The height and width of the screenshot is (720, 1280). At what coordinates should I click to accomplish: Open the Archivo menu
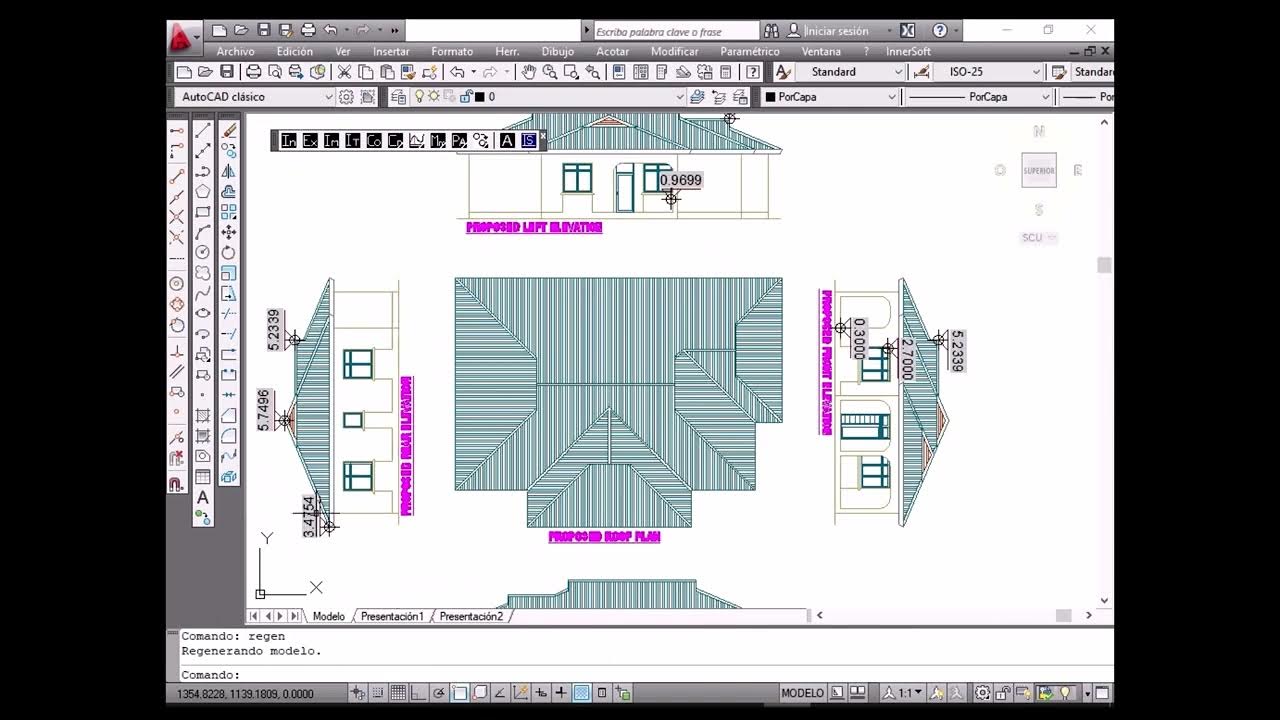235,51
